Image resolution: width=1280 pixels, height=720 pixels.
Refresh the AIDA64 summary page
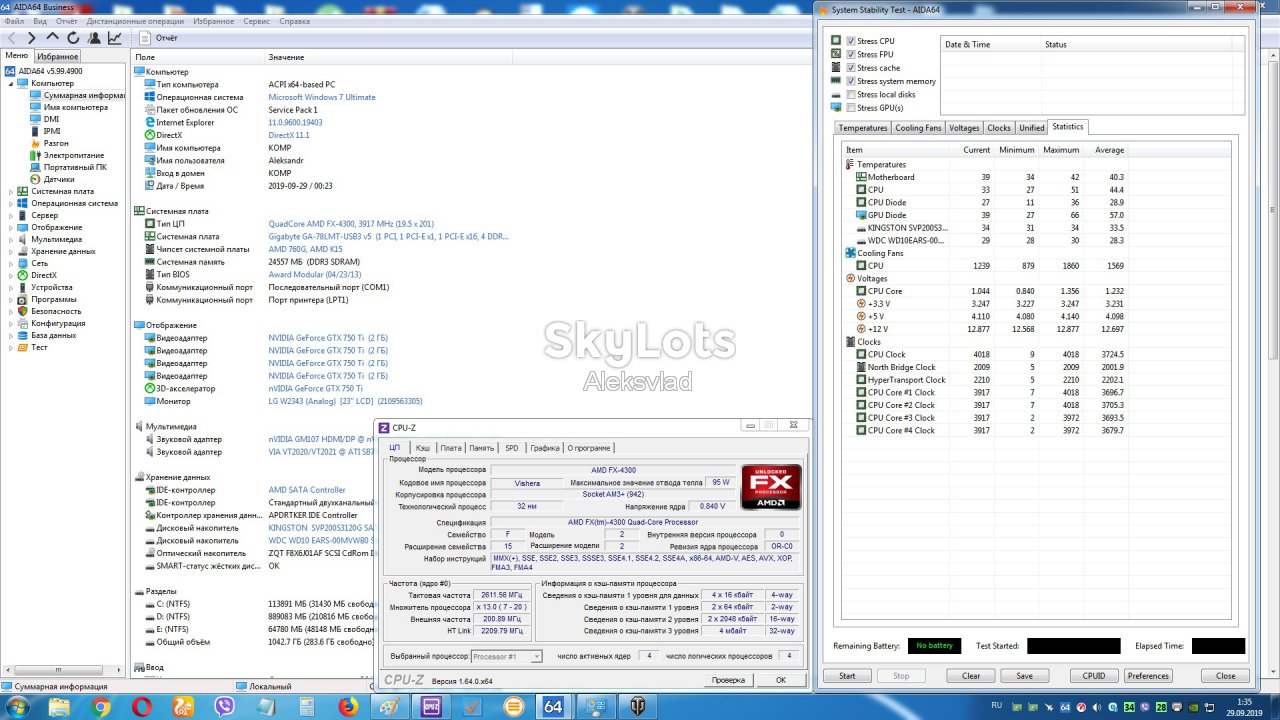pyautogui.click(x=73, y=38)
